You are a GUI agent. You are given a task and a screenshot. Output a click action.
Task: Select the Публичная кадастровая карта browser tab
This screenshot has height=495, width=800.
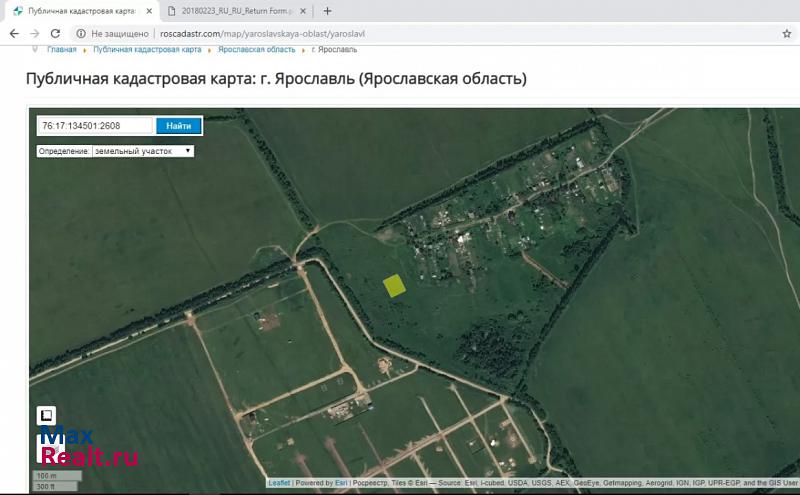coord(75,11)
